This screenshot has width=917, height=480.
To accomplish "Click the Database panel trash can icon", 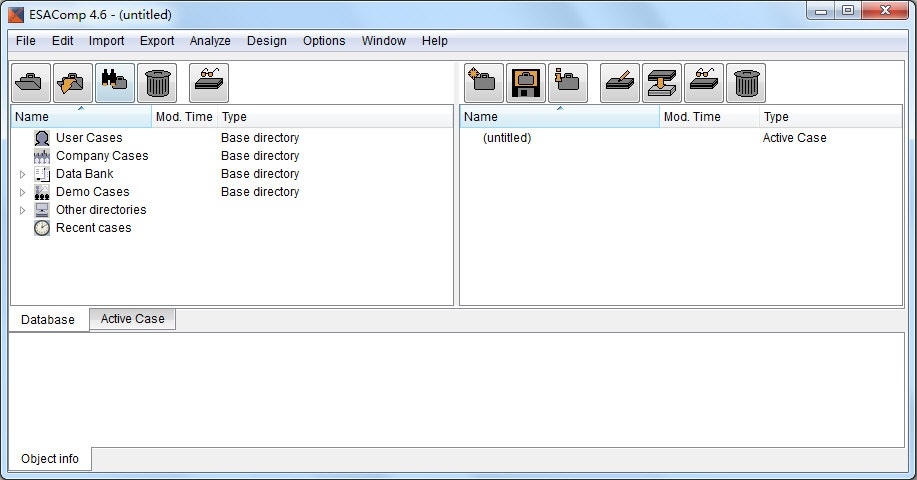I will (157, 83).
